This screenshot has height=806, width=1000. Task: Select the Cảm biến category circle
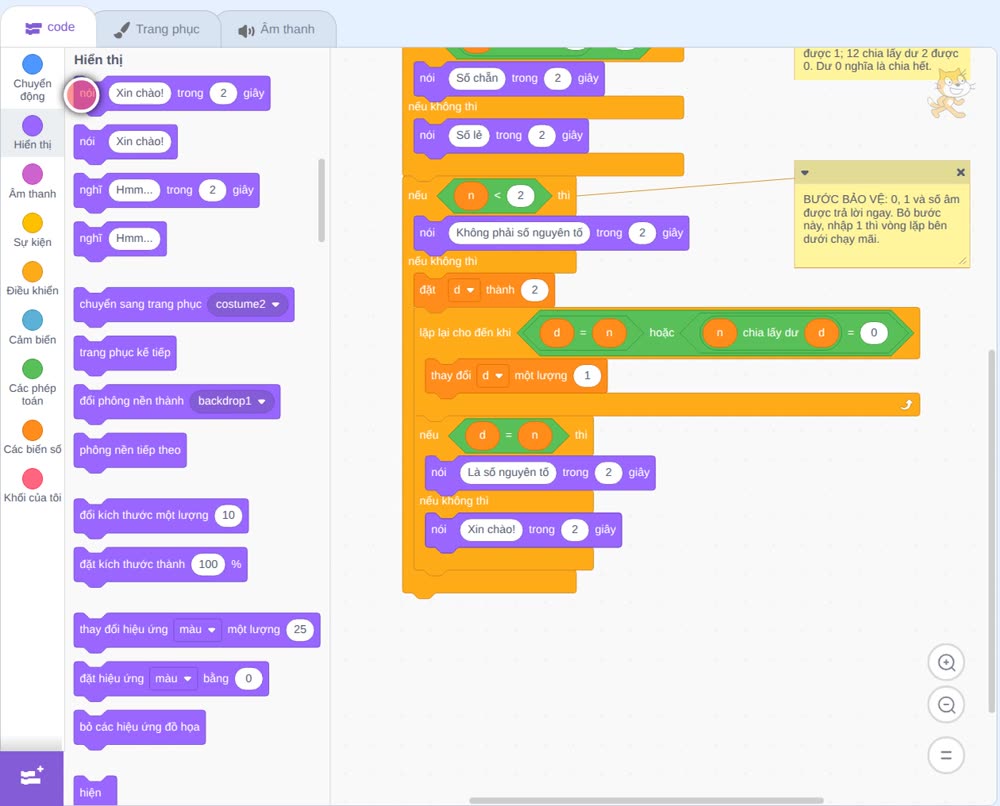(33, 320)
